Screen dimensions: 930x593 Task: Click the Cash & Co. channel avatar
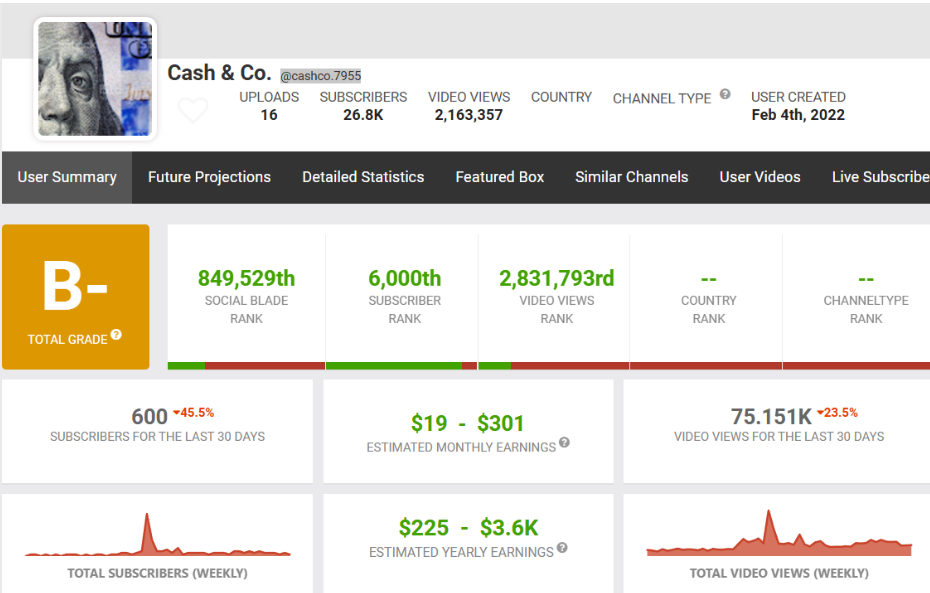[95, 78]
